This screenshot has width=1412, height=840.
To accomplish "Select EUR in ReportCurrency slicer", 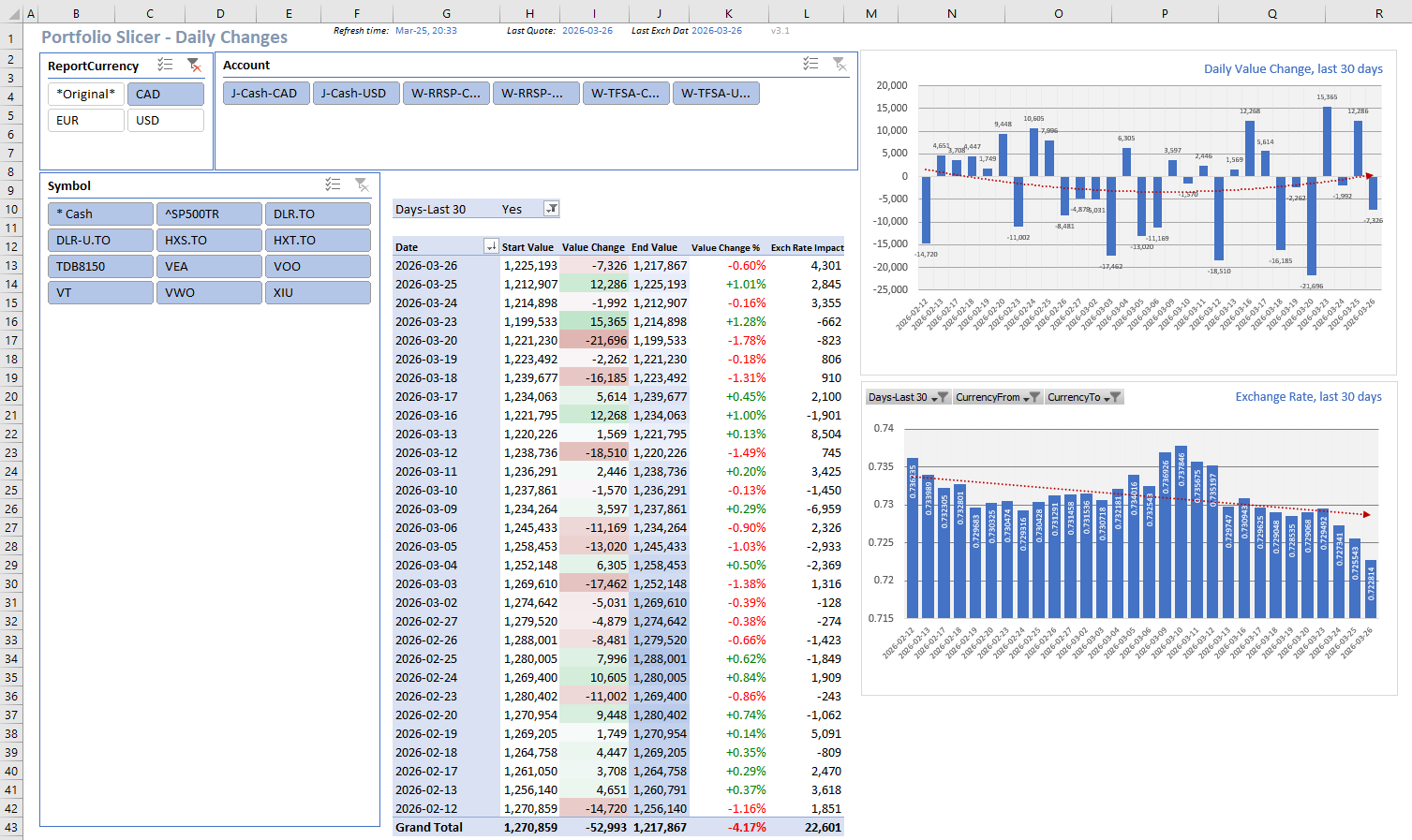I will (x=86, y=121).
